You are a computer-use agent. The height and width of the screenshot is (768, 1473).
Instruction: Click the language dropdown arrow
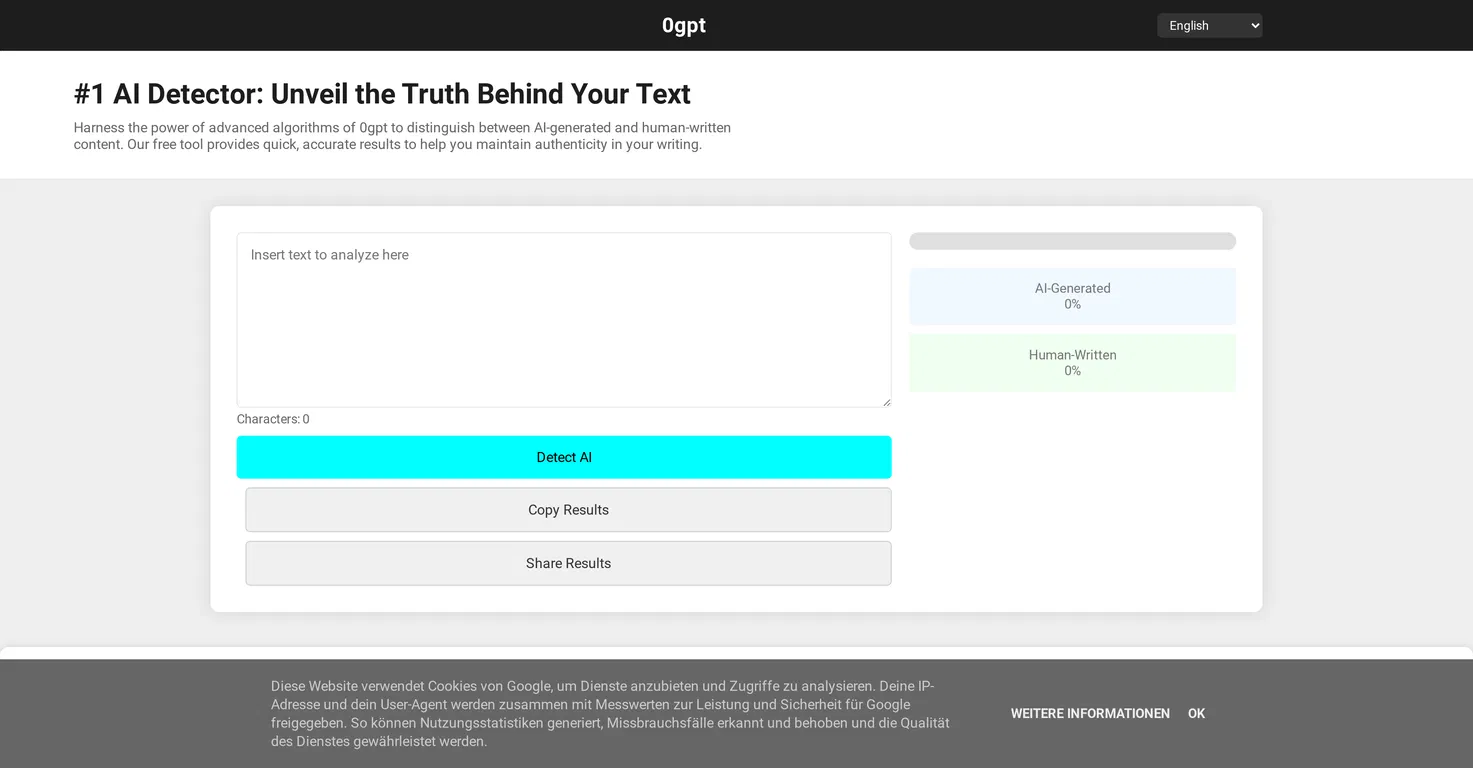point(1255,25)
